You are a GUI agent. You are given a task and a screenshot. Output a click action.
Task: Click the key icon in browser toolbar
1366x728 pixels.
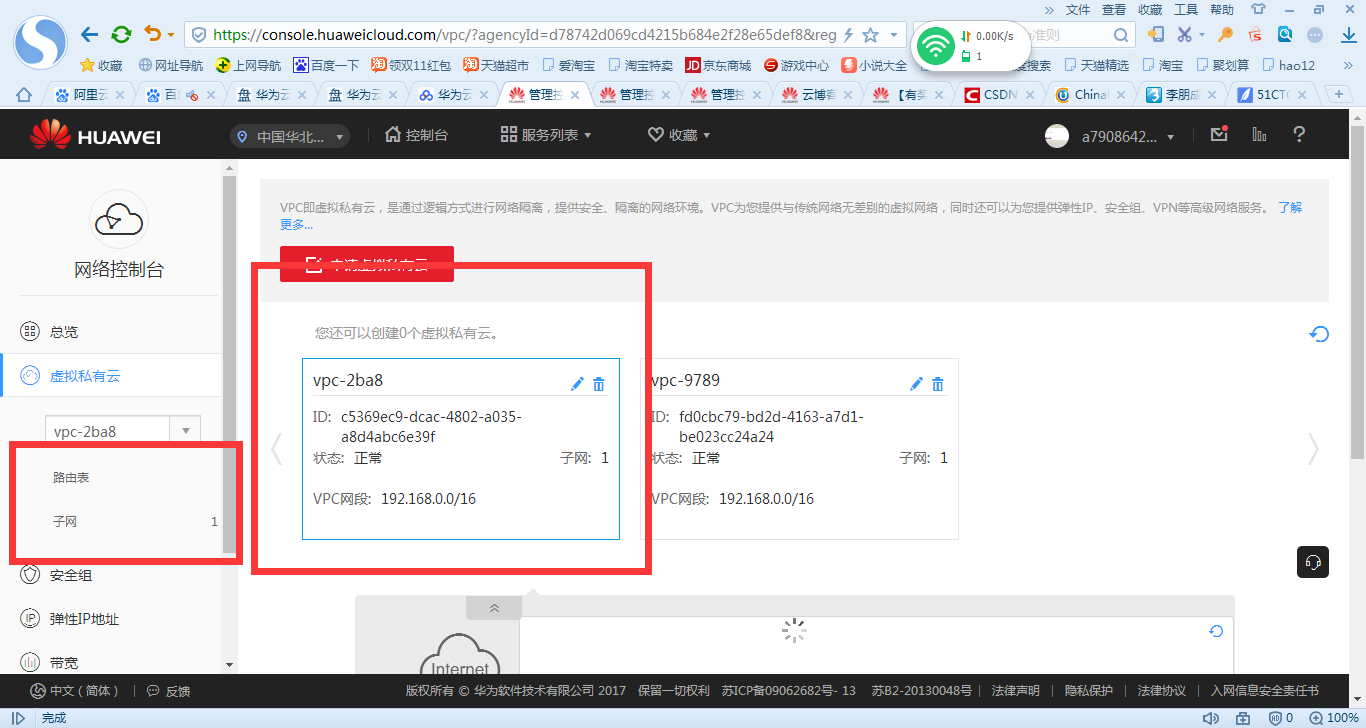click(x=1225, y=34)
